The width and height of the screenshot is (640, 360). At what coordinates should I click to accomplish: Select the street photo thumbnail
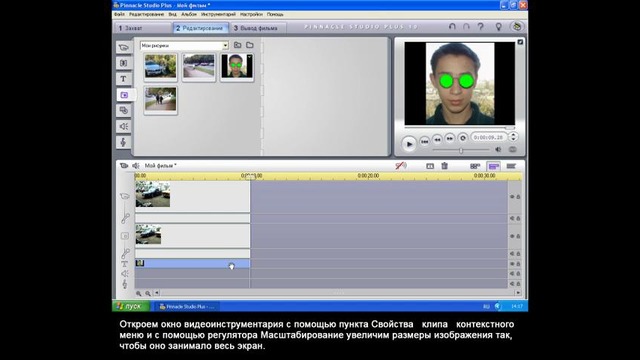click(x=199, y=67)
